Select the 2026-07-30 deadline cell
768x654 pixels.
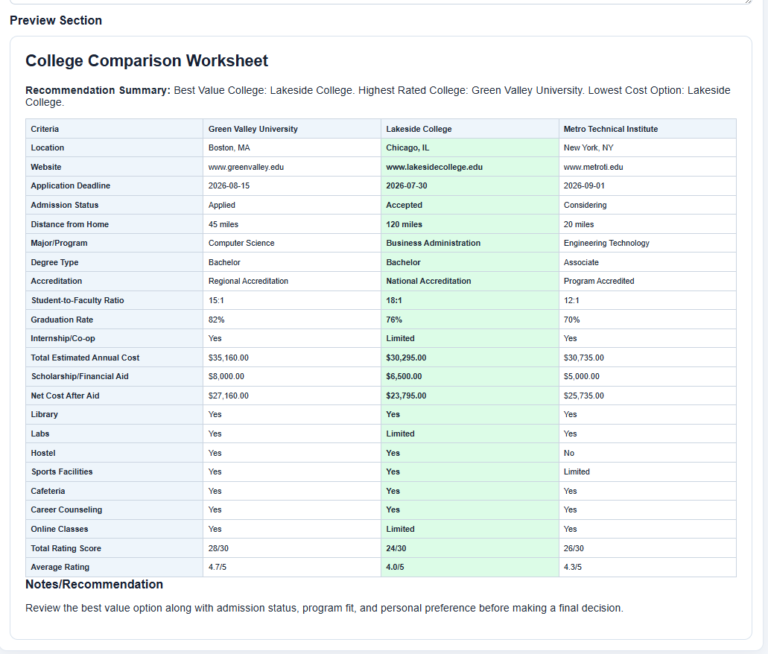tap(470, 186)
